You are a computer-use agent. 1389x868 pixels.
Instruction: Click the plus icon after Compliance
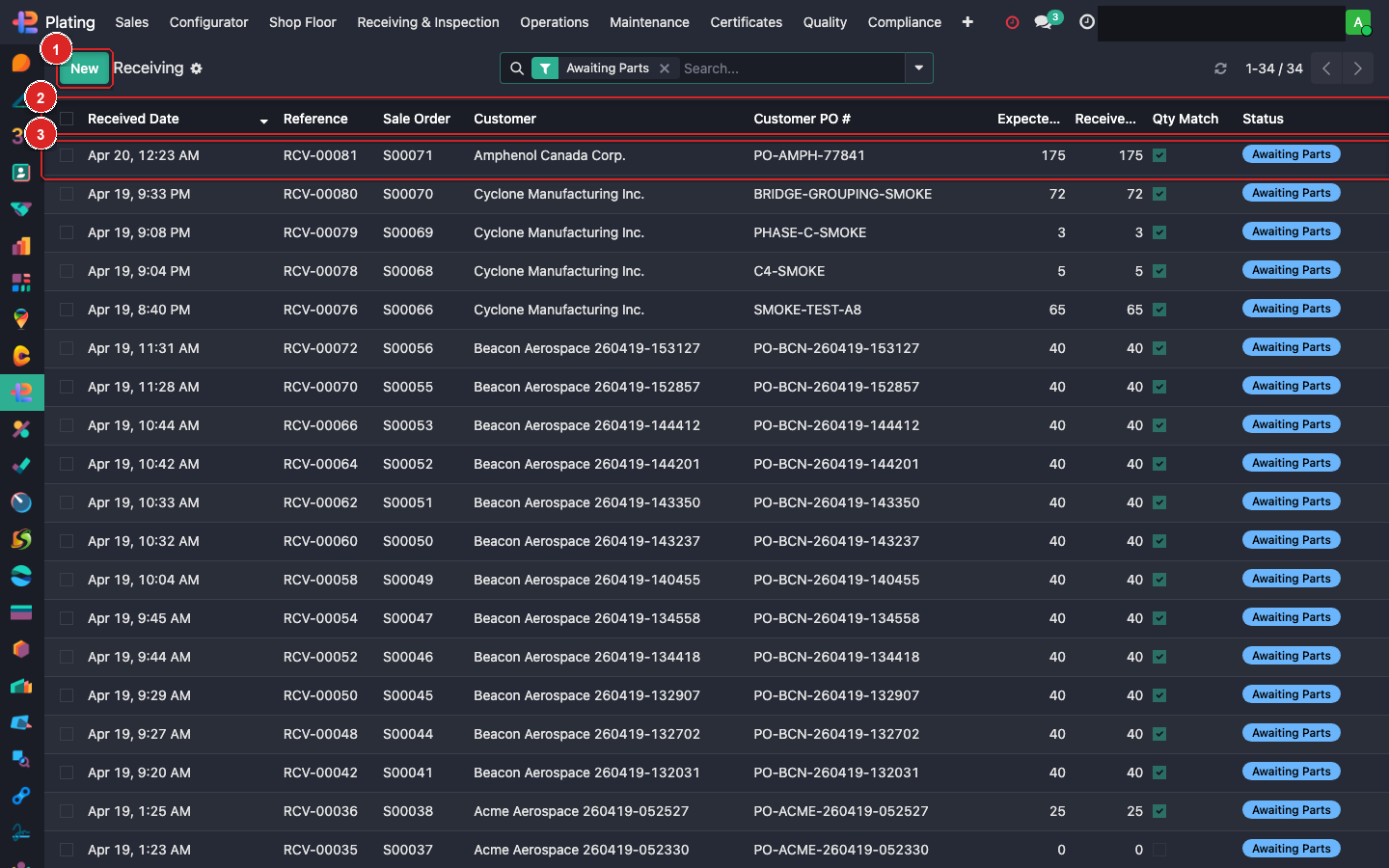point(967,22)
